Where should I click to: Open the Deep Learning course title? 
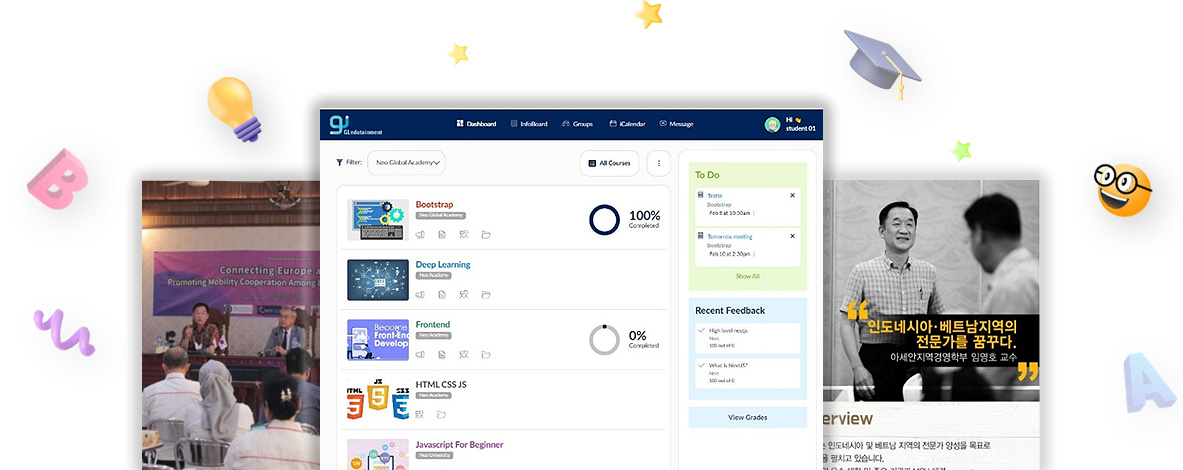pos(443,265)
